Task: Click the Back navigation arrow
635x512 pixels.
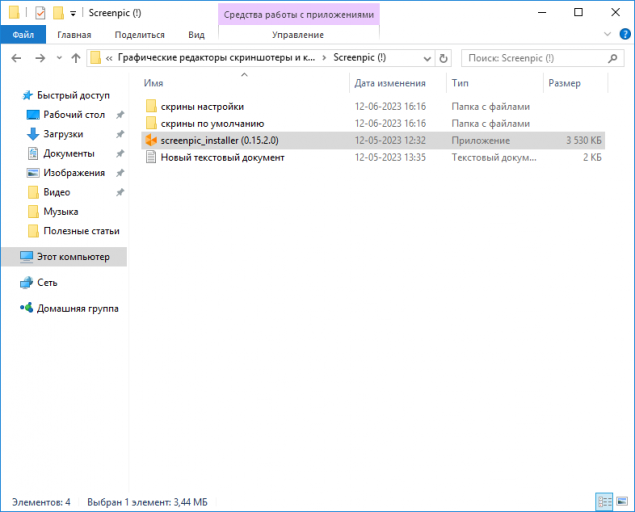Action: 16,58
